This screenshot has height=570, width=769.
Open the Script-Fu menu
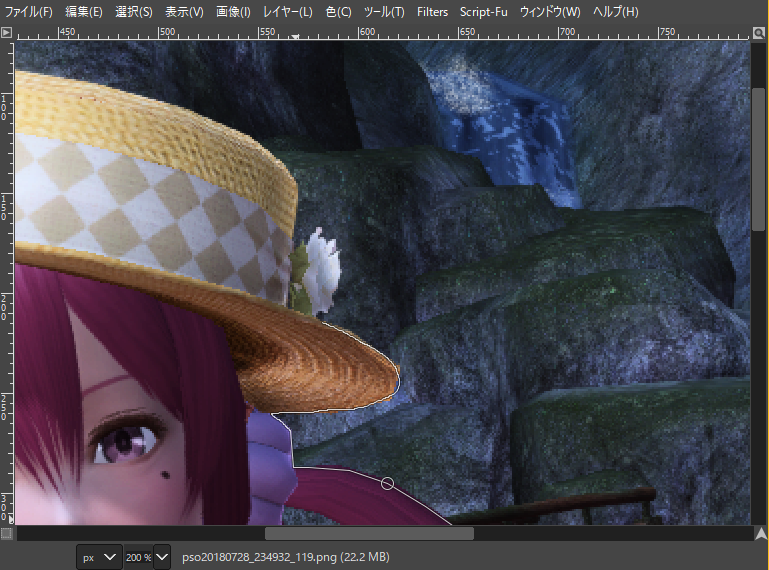[x=483, y=12]
